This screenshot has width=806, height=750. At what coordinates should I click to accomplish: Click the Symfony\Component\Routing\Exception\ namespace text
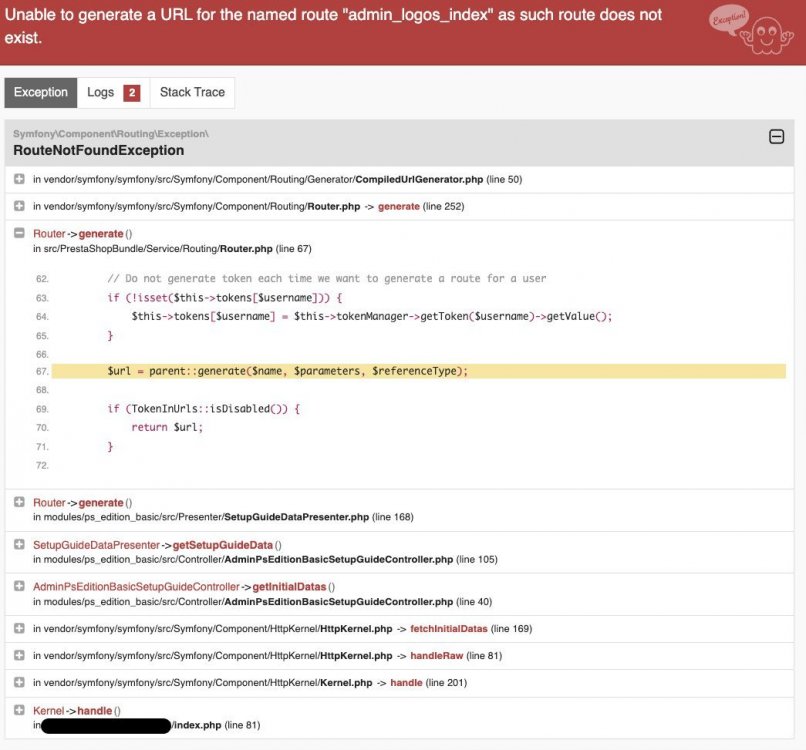point(111,134)
